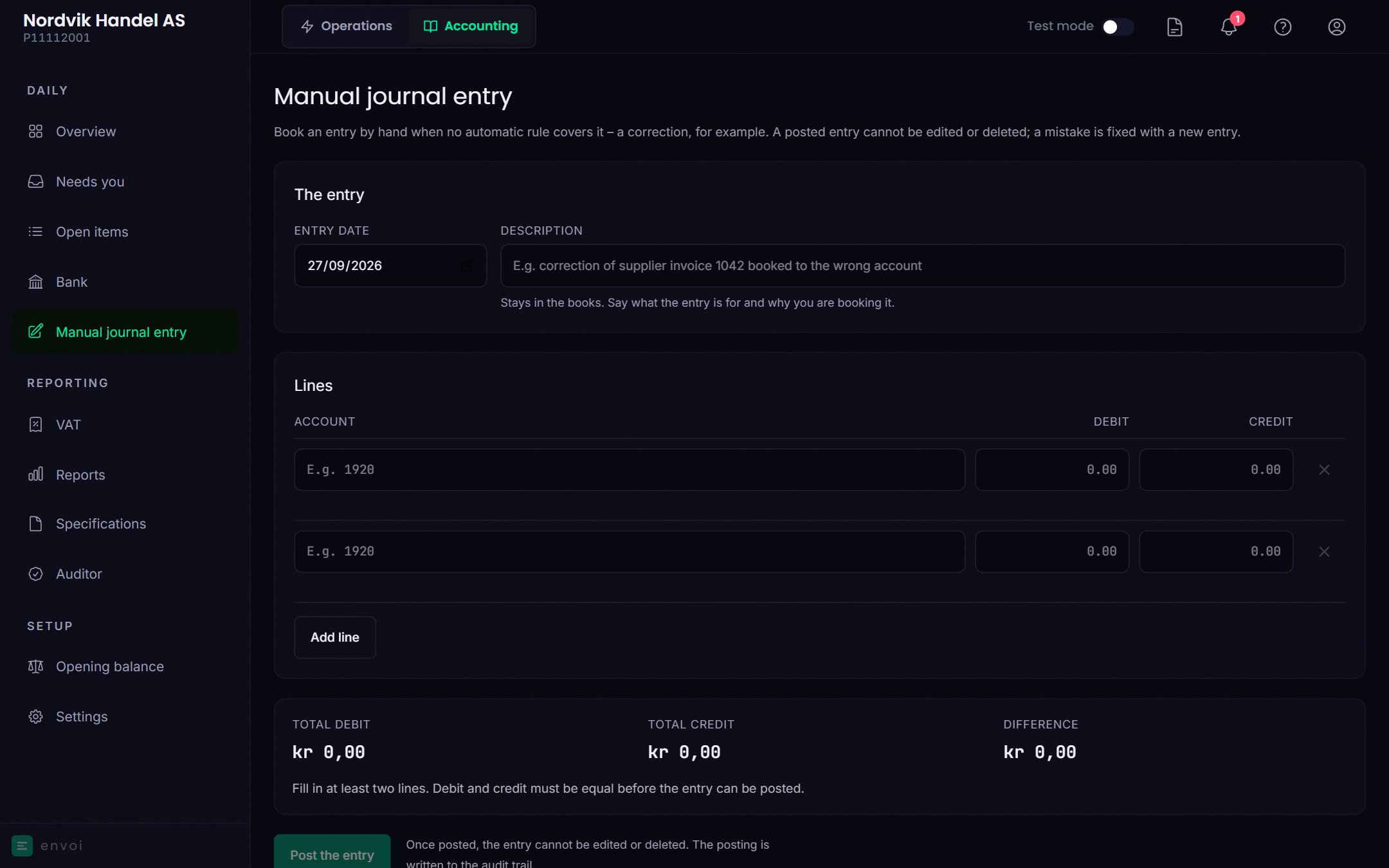Click the Auditor checkmark icon
Image resolution: width=1389 pixels, height=868 pixels.
pos(35,574)
